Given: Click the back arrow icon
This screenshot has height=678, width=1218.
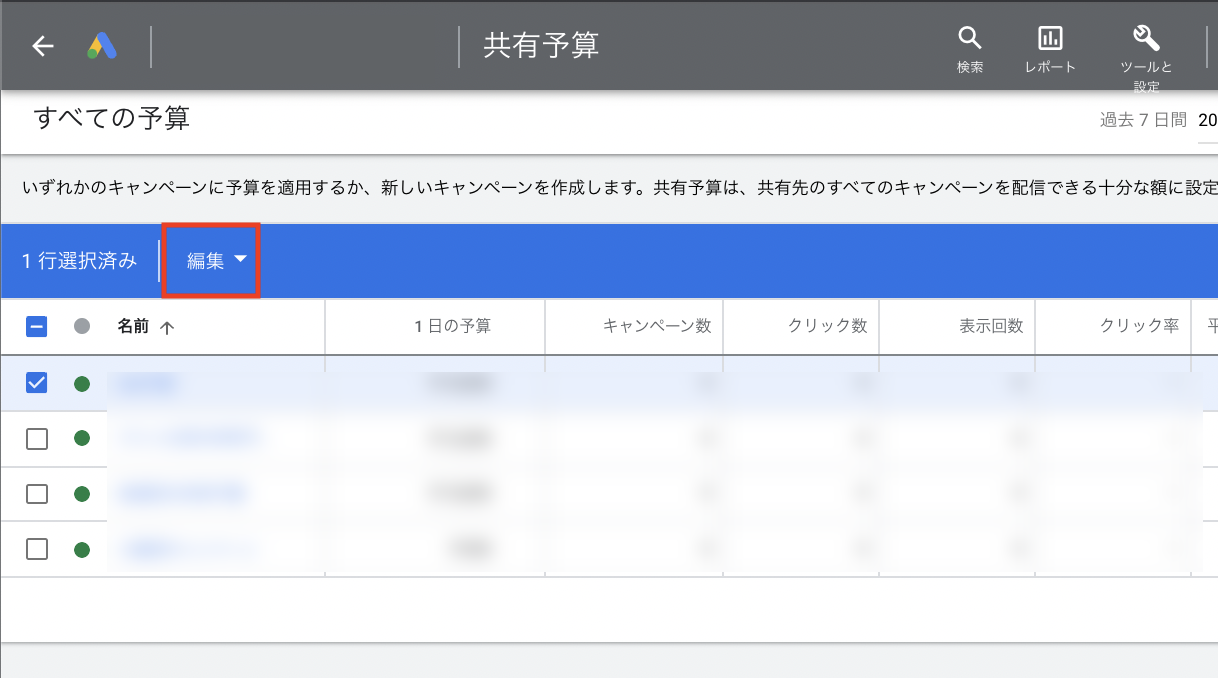Looking at the screenshot, I should pos(42,46).
